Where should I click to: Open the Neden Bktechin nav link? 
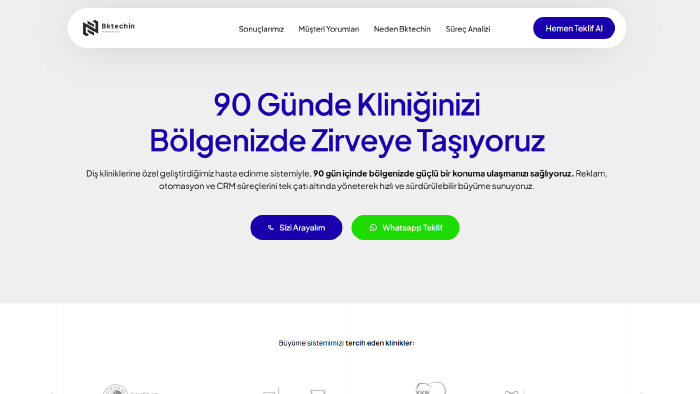402,29
